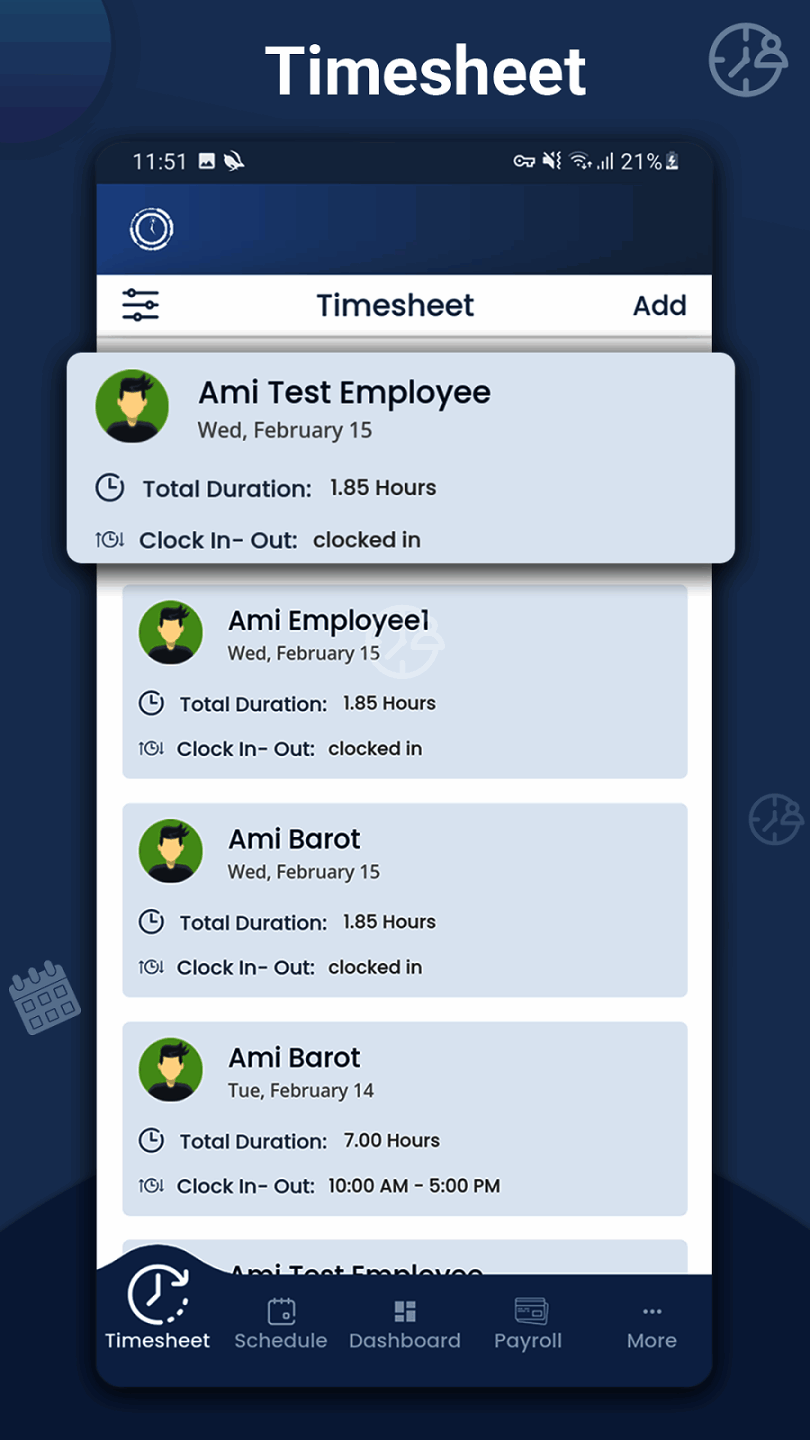The width and height of the screenshot is (810, 1440).
Task: Click clock in-out icon on Ami Employee1 card
Action: click(x=151, y=749)
